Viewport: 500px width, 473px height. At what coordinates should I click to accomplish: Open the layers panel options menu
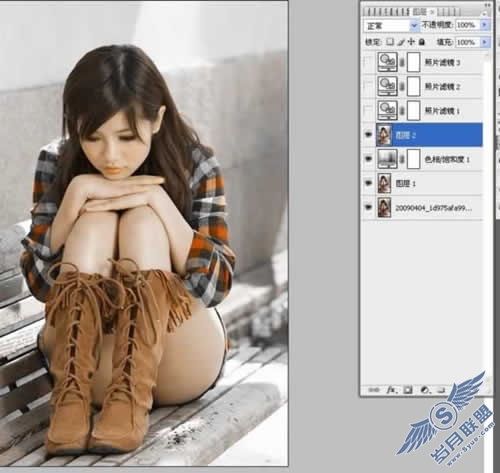pos(485,13)
